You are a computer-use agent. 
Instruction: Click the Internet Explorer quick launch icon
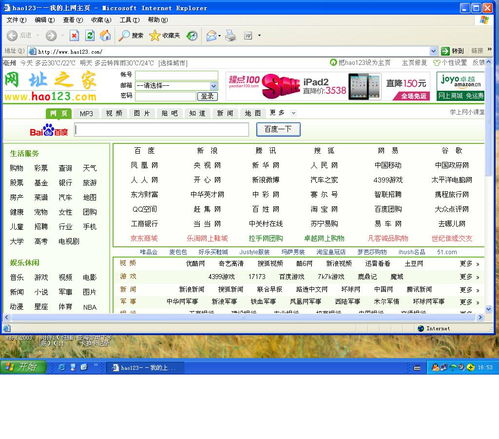coord(62,367)
